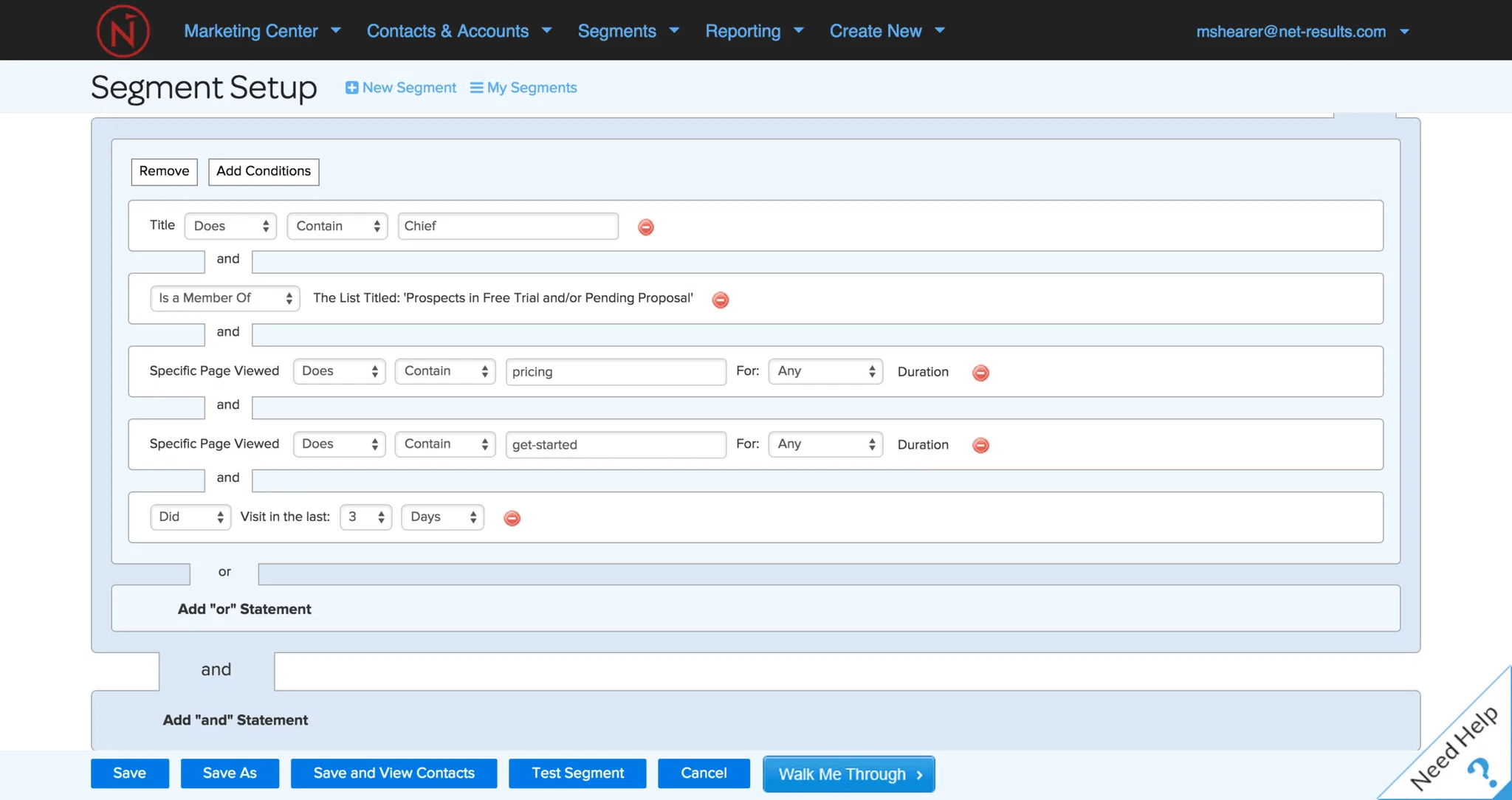1512x800 pixels.
Task: Remove the Title Chief condition
Action: click(646, 227)
